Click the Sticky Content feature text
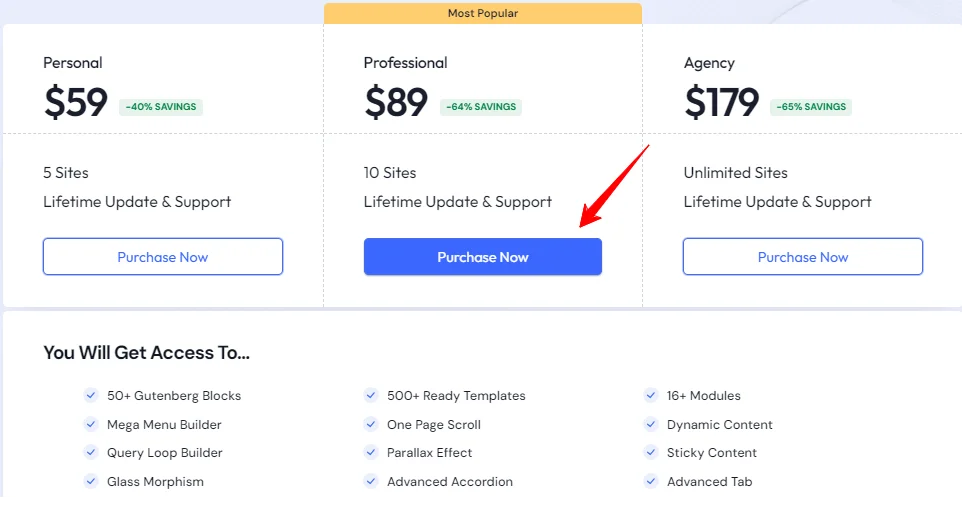 pos(712,453)
